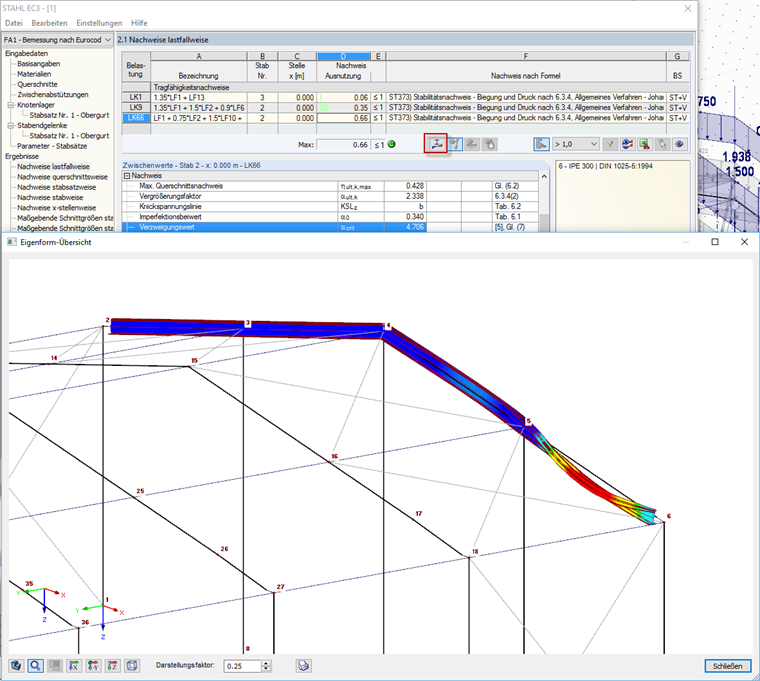Image resolution: width=760 pixels, height=681 pixels.
Task: Export table to Excel icon
Action: click(x=645, y=144)
